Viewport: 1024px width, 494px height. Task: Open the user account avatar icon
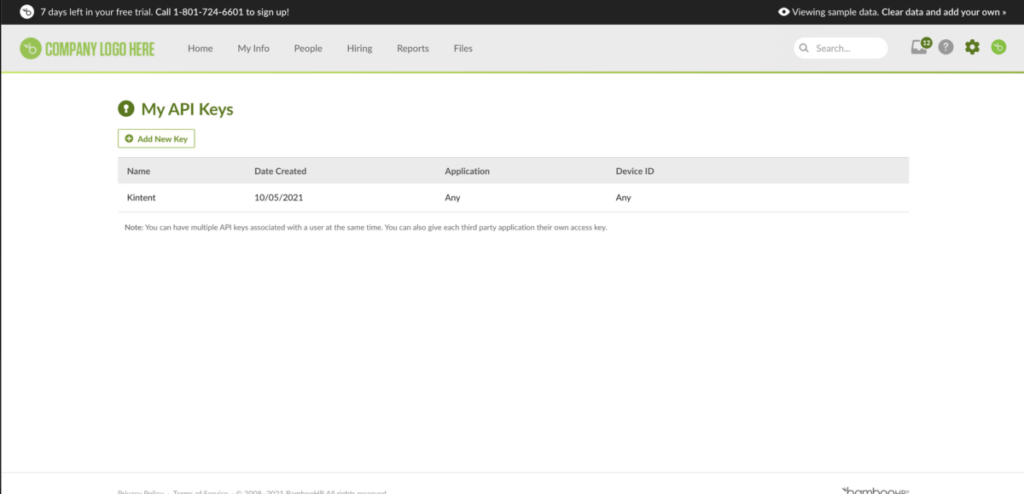pyautogui.click(x=999, y=47)
